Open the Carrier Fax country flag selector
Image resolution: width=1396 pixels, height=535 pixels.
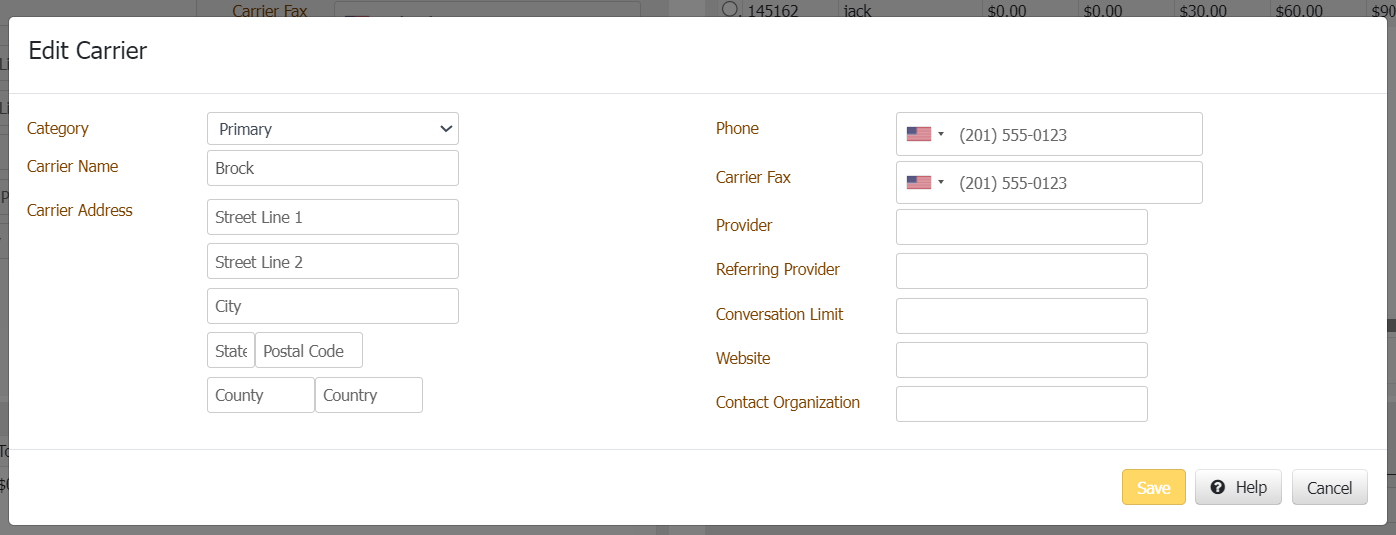[925, 182]
